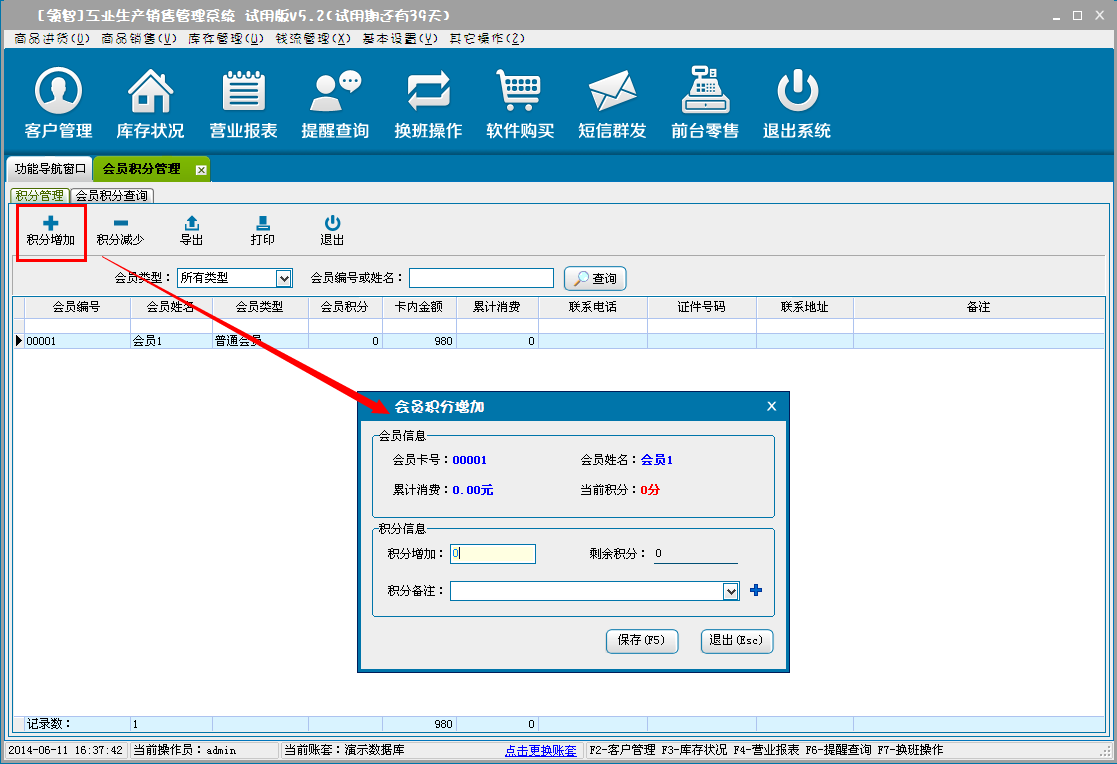Screen dimensions: 1117x764
Task: Expand the 积分备注 dropdown arrow
Action: pyautogui.click(x=730, y=592)
